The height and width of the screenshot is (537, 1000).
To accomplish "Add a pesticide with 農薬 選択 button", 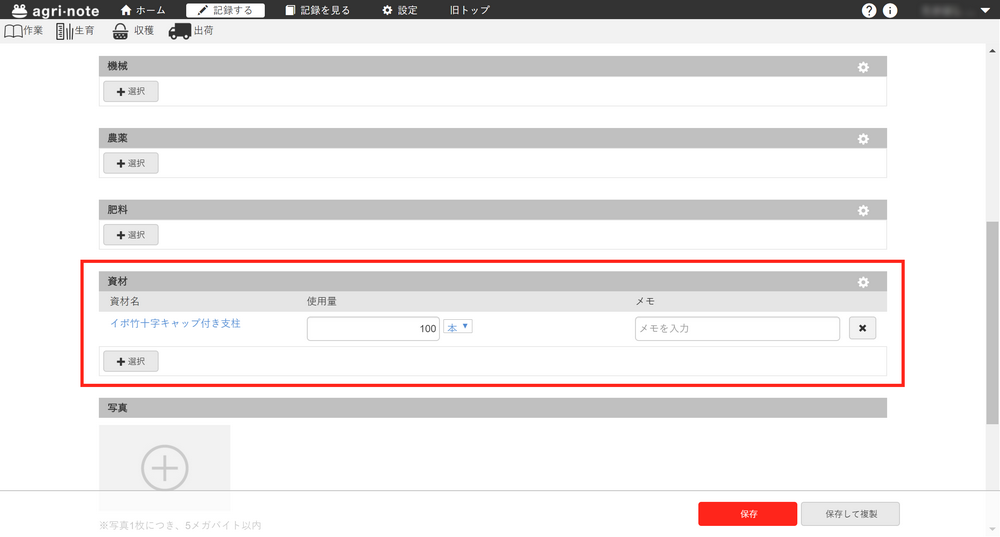I will 131,163.
